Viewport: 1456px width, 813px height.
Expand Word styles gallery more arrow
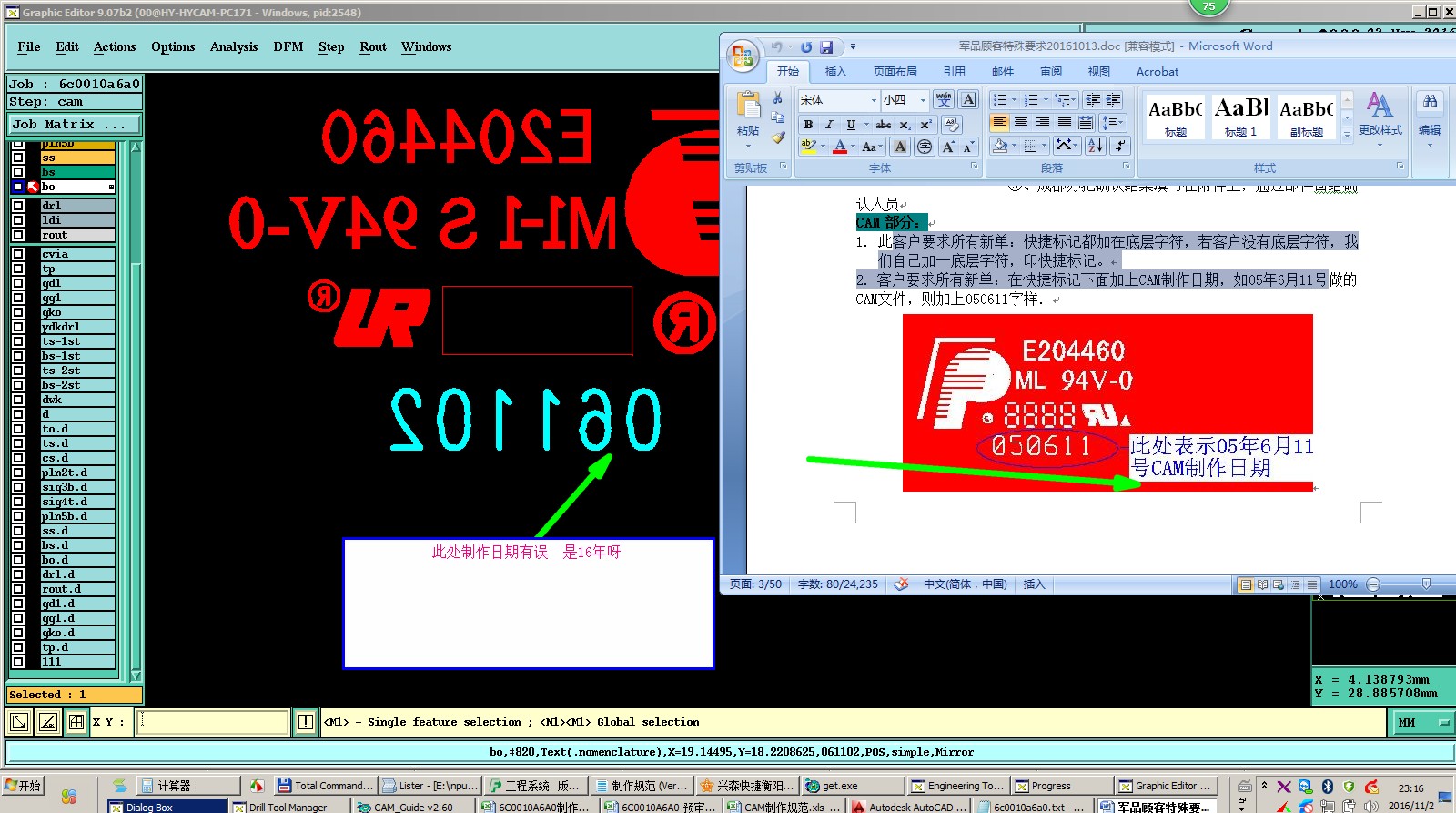1347,134
